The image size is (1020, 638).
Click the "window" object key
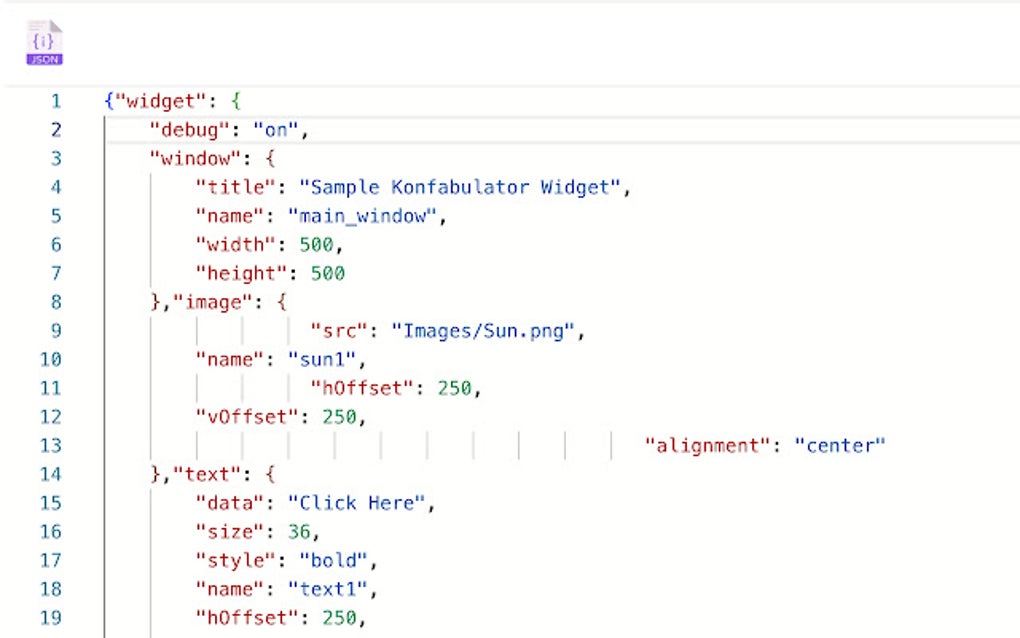click(195, 158)
